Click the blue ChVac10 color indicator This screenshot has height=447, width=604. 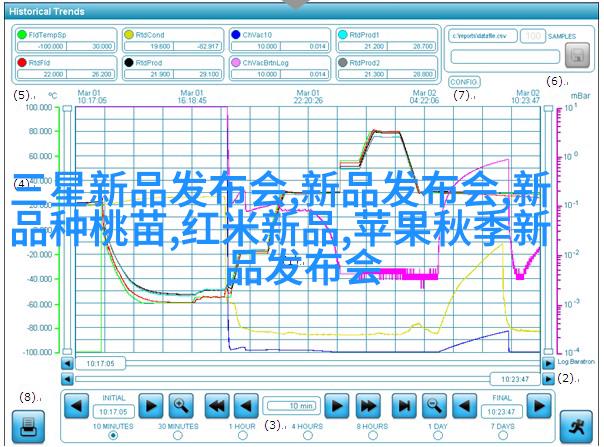(236, 34)
